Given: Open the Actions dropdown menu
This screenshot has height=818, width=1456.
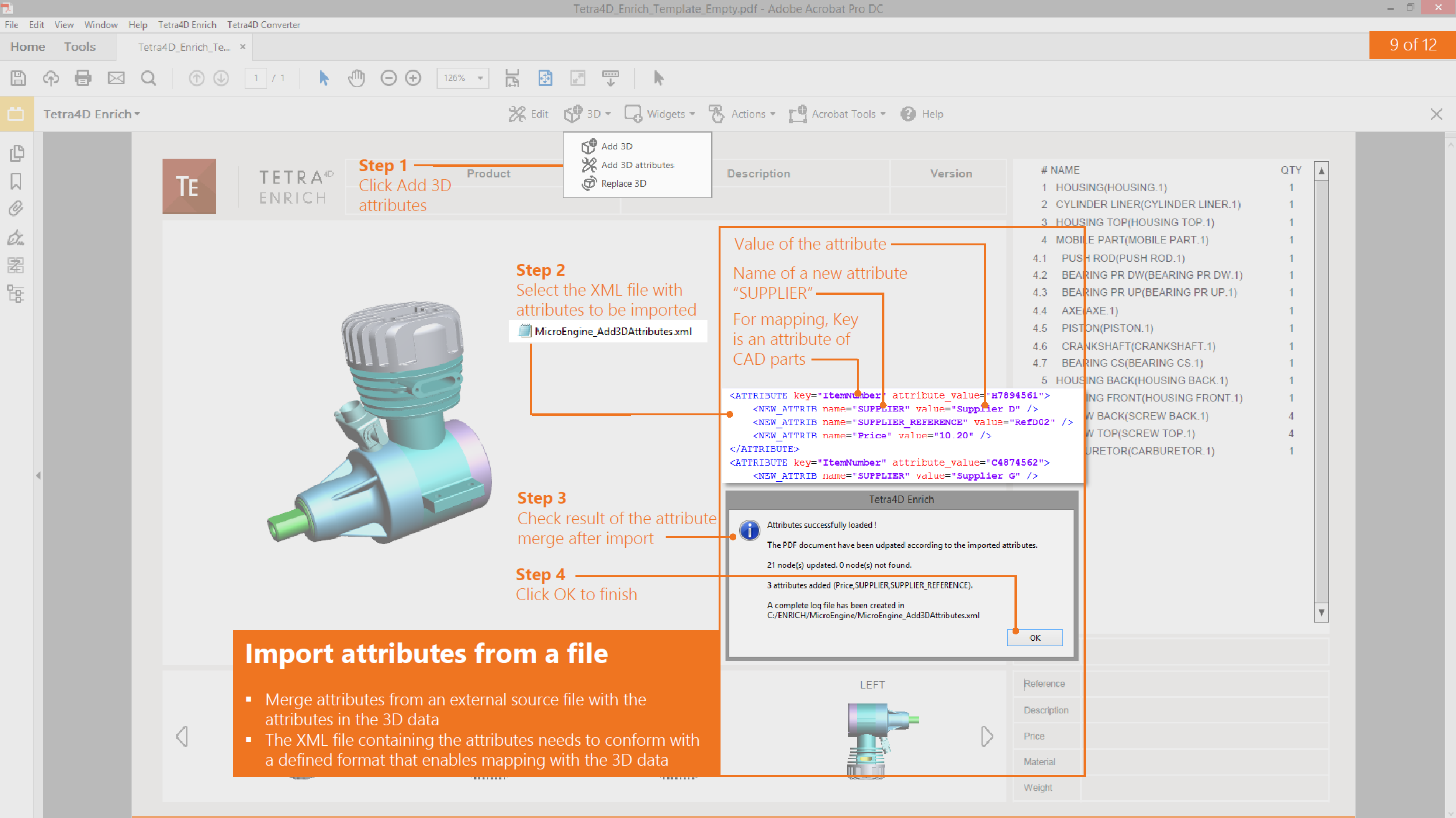Looking at the screenshot, I should coord(742,114).
